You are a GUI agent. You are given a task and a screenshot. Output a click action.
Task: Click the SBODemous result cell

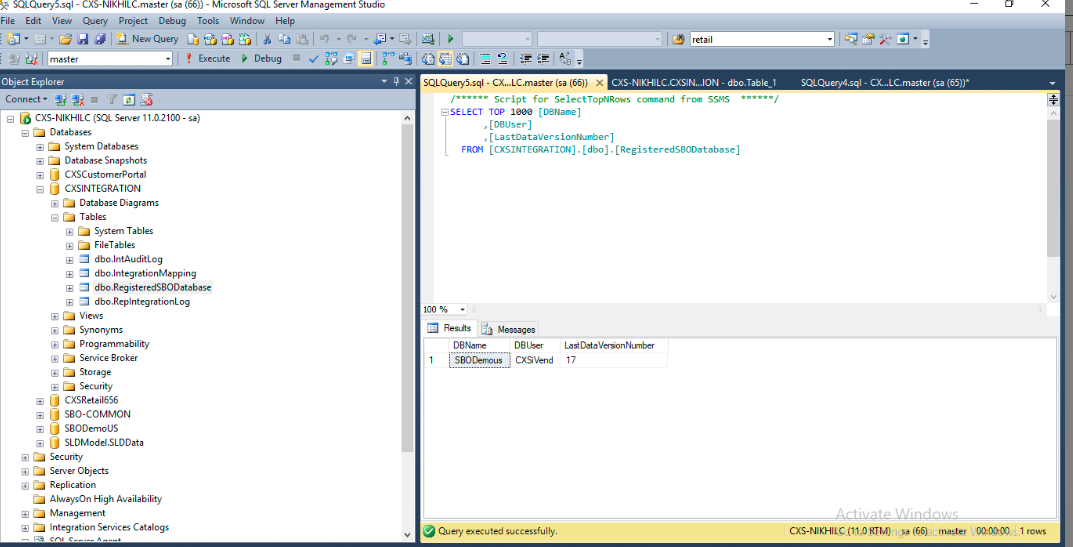click(479, 360)
